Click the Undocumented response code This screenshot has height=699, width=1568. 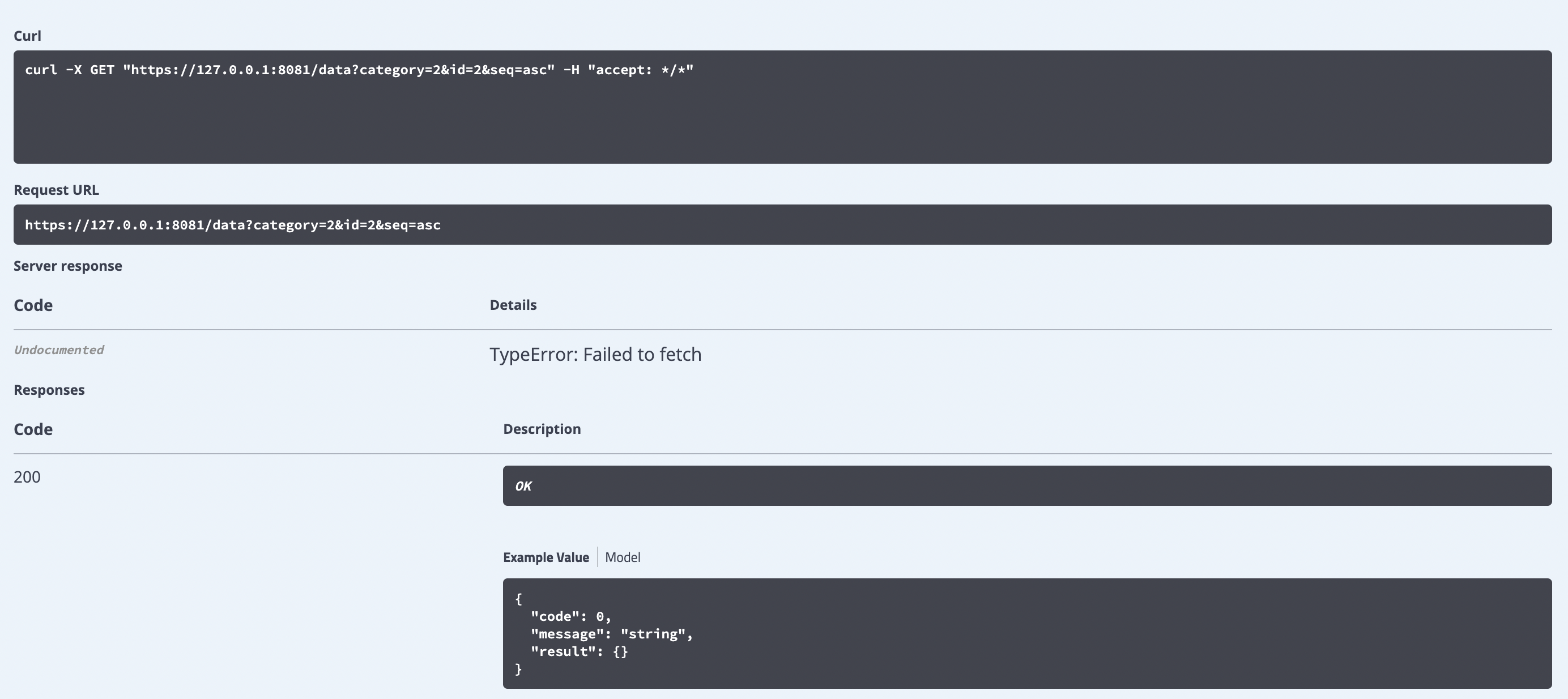tap(58, 350)
